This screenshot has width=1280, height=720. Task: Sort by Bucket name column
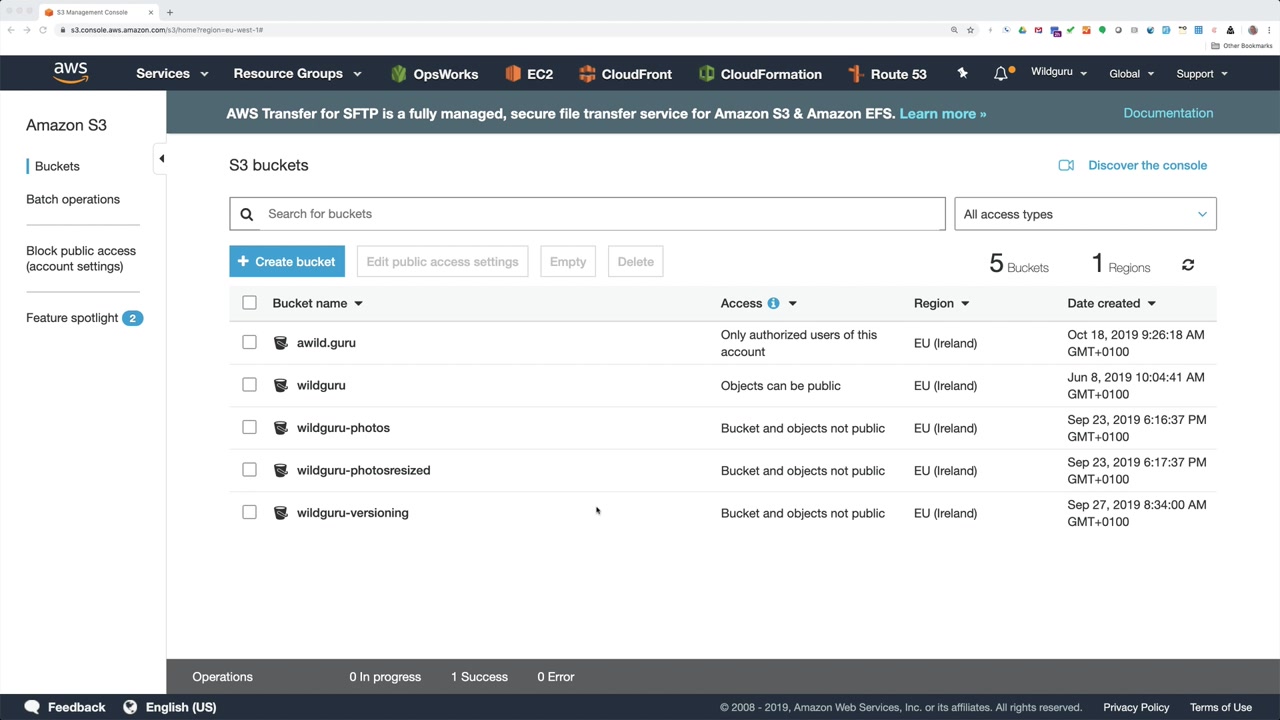[317, 303]
